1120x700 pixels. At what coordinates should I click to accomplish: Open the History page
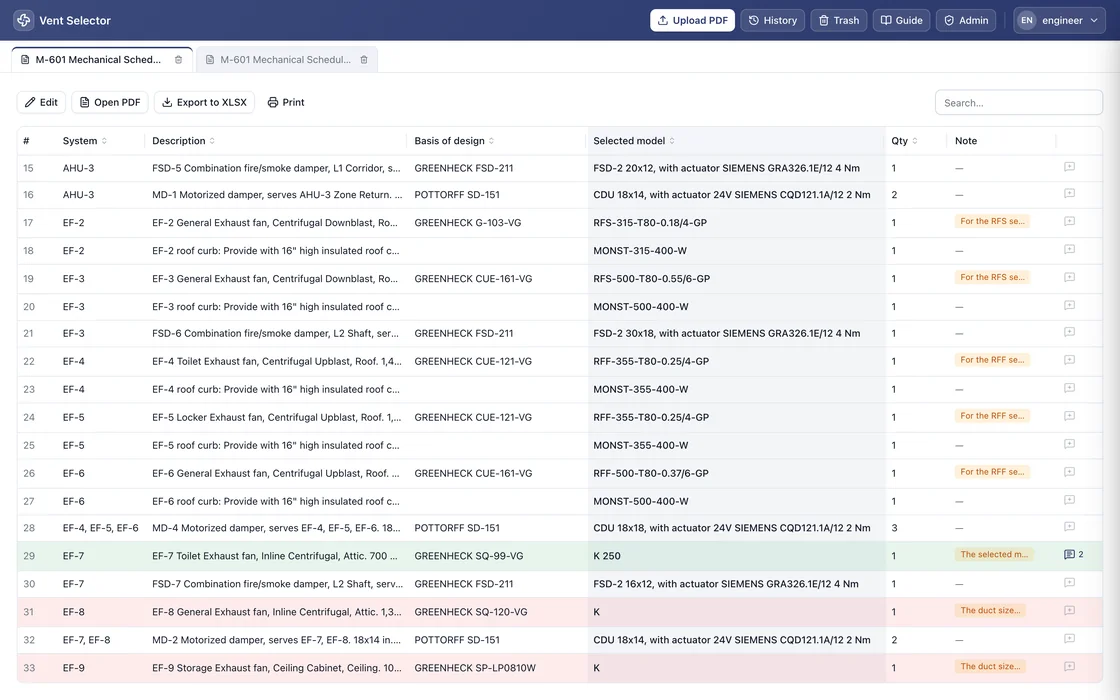(773, 21)
